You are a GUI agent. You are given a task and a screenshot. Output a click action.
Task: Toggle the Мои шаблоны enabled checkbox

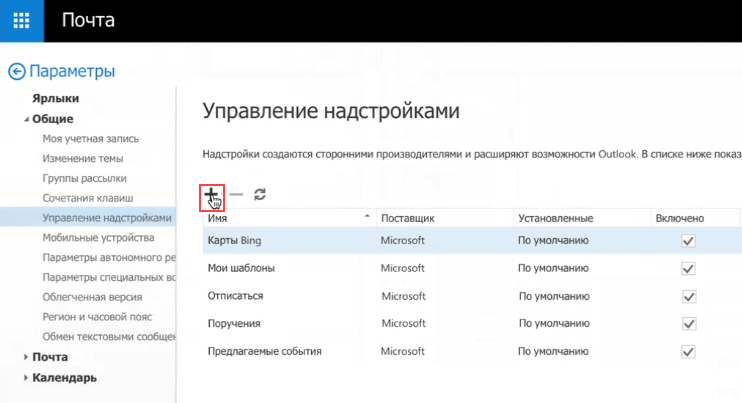tap(687, 269)
